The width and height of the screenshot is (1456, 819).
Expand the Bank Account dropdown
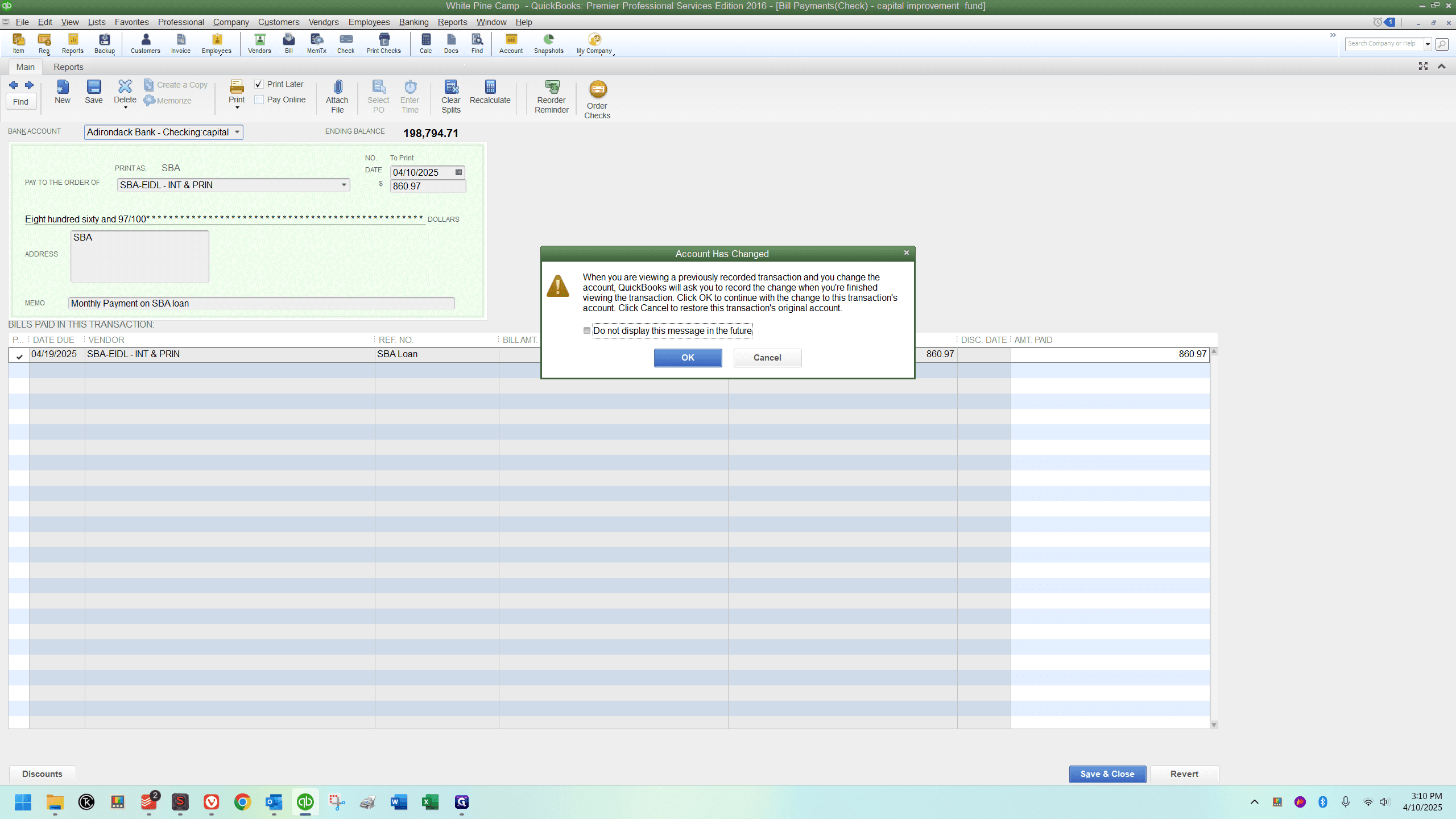[237, 132]
